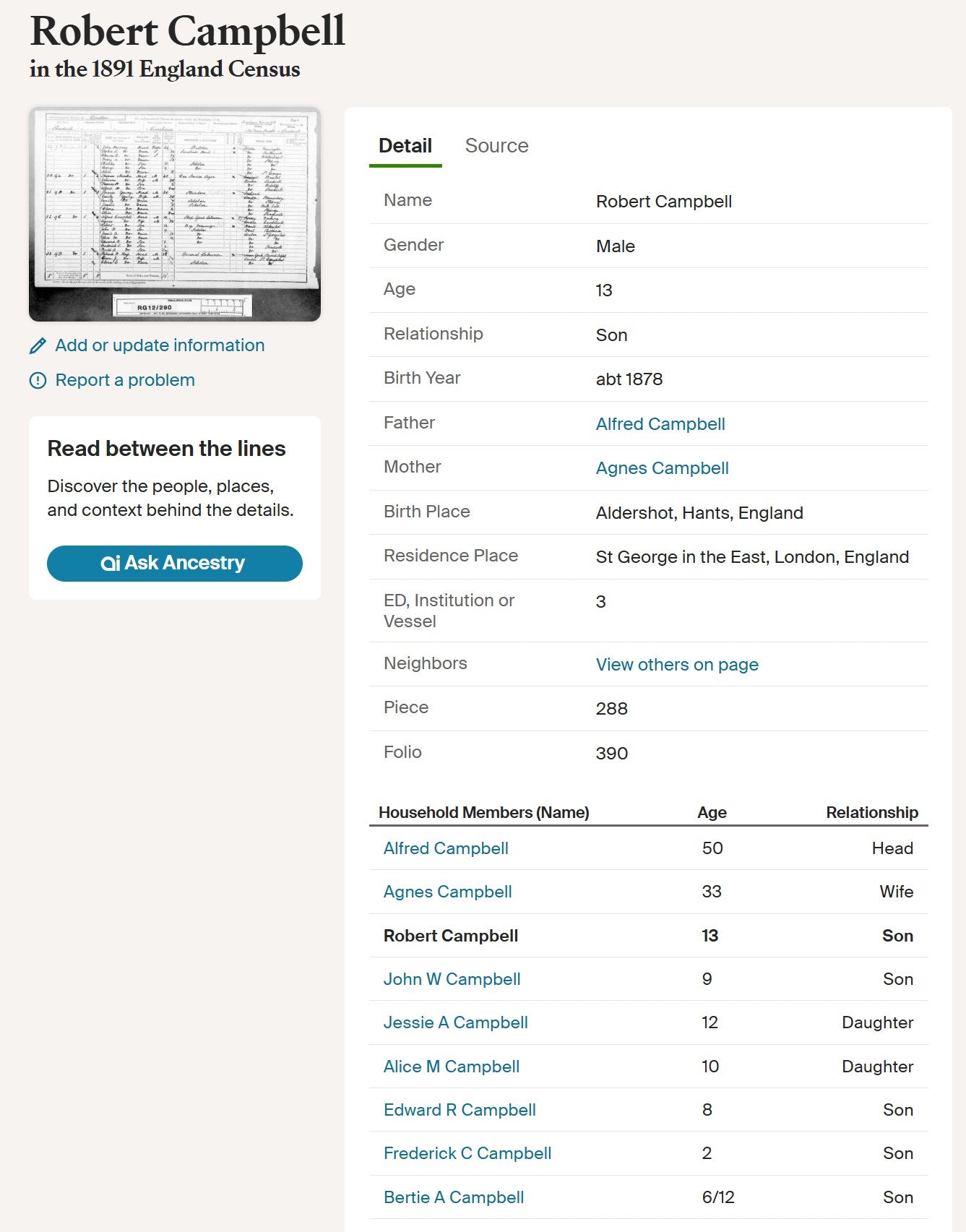
Task: Click View others on page link
Action: tap(677, 665)
